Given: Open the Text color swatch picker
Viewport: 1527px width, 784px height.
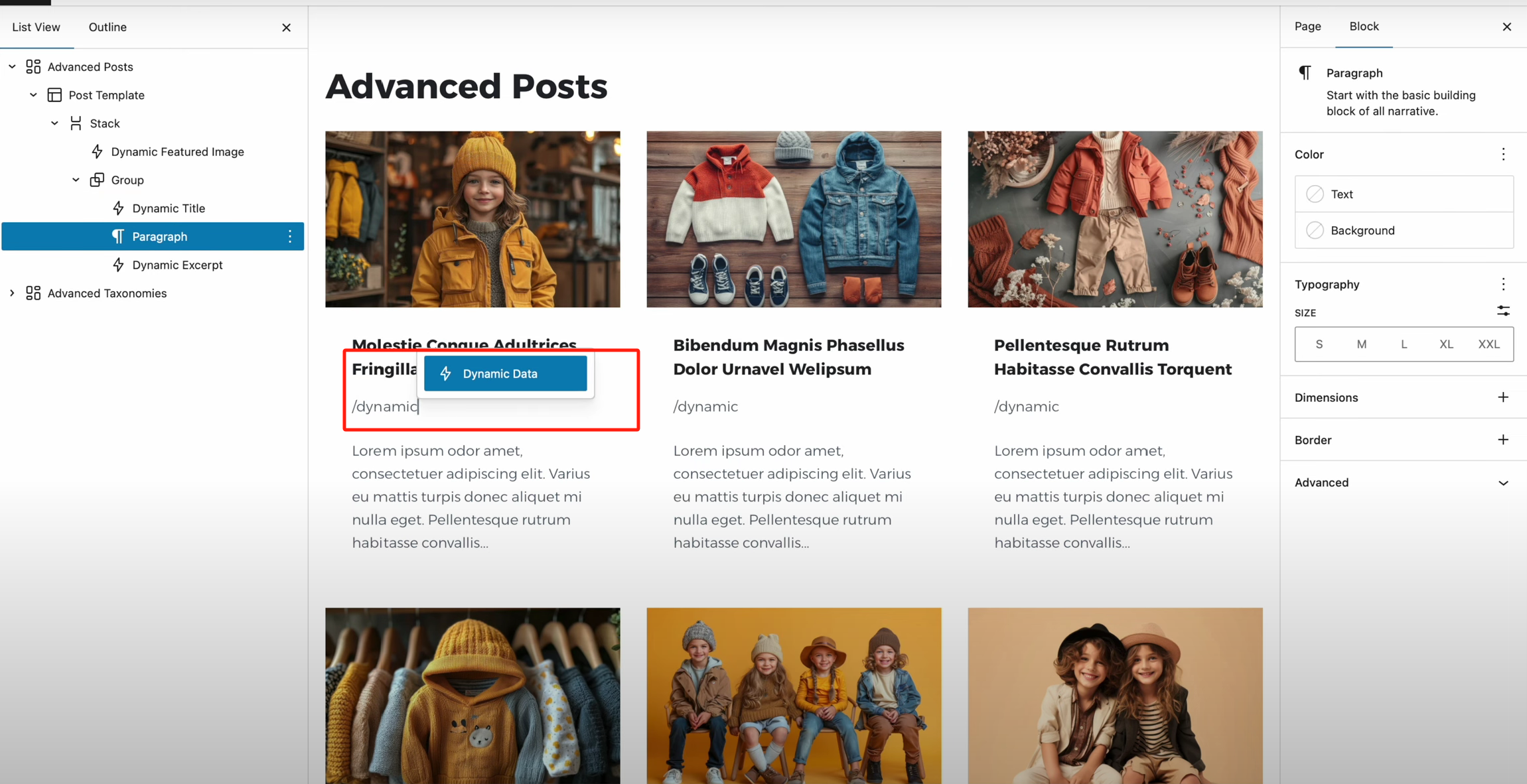Looking at the screenshot, I should click(x=1315, y=194).
